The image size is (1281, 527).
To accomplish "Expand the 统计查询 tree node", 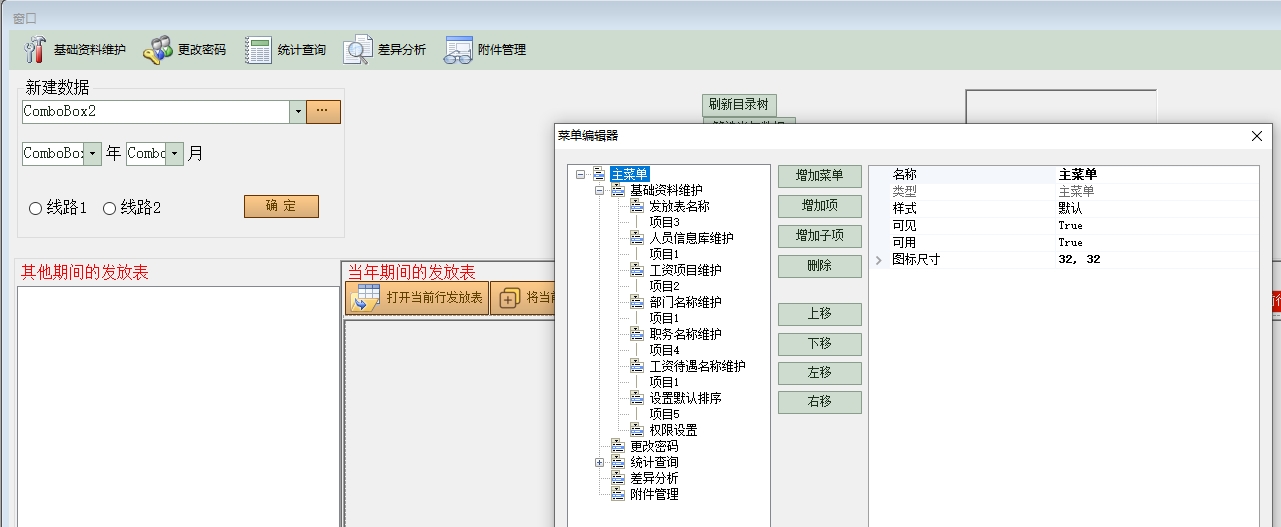I will [600, 462].
